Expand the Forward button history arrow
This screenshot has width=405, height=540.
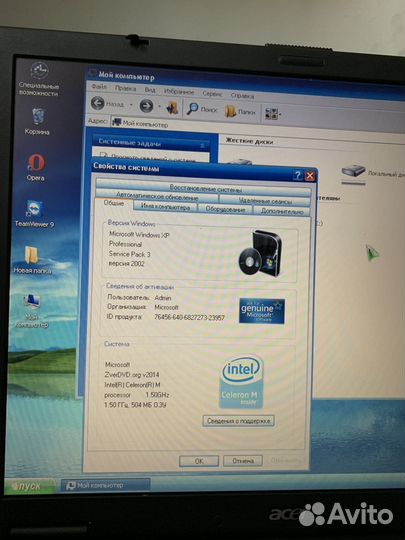tap(159, 106)
